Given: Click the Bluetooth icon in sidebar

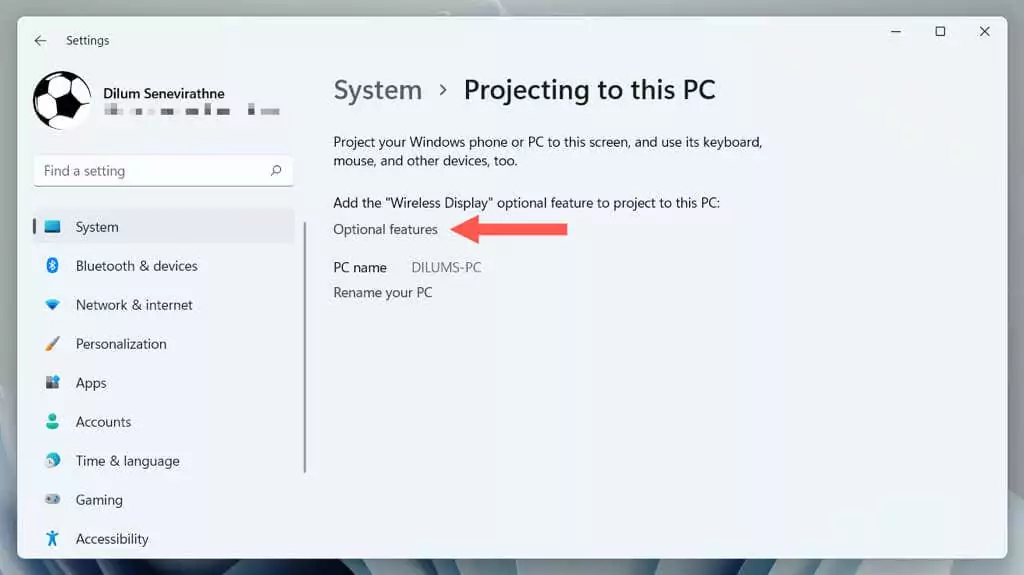Looking at the screenshot, I should (x=52, y=265).
